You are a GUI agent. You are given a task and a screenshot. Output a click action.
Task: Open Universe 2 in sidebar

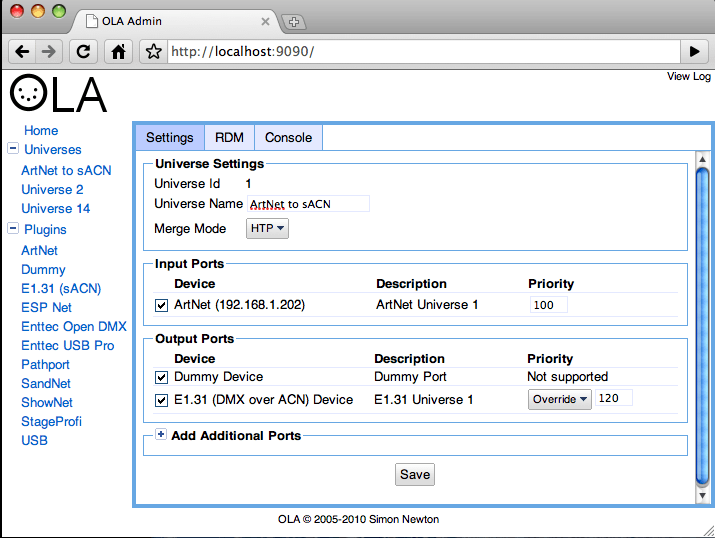[52, 189]
